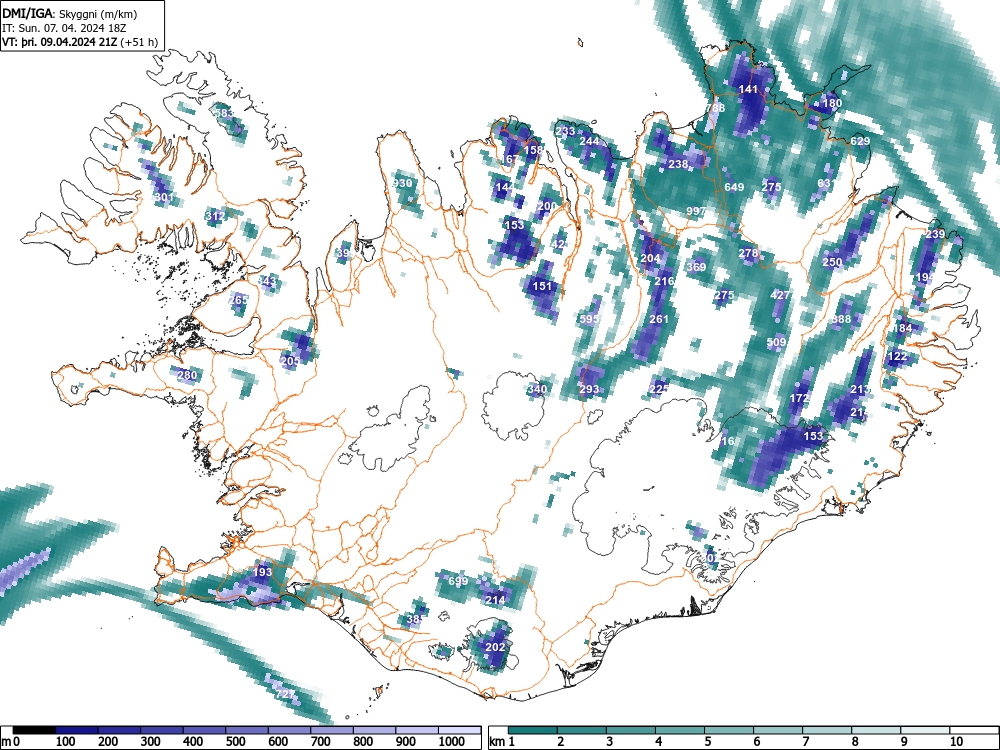This screenshot has height=750, width=1000.
Task: Click the map value 122
Action: (x=897, y=357)
